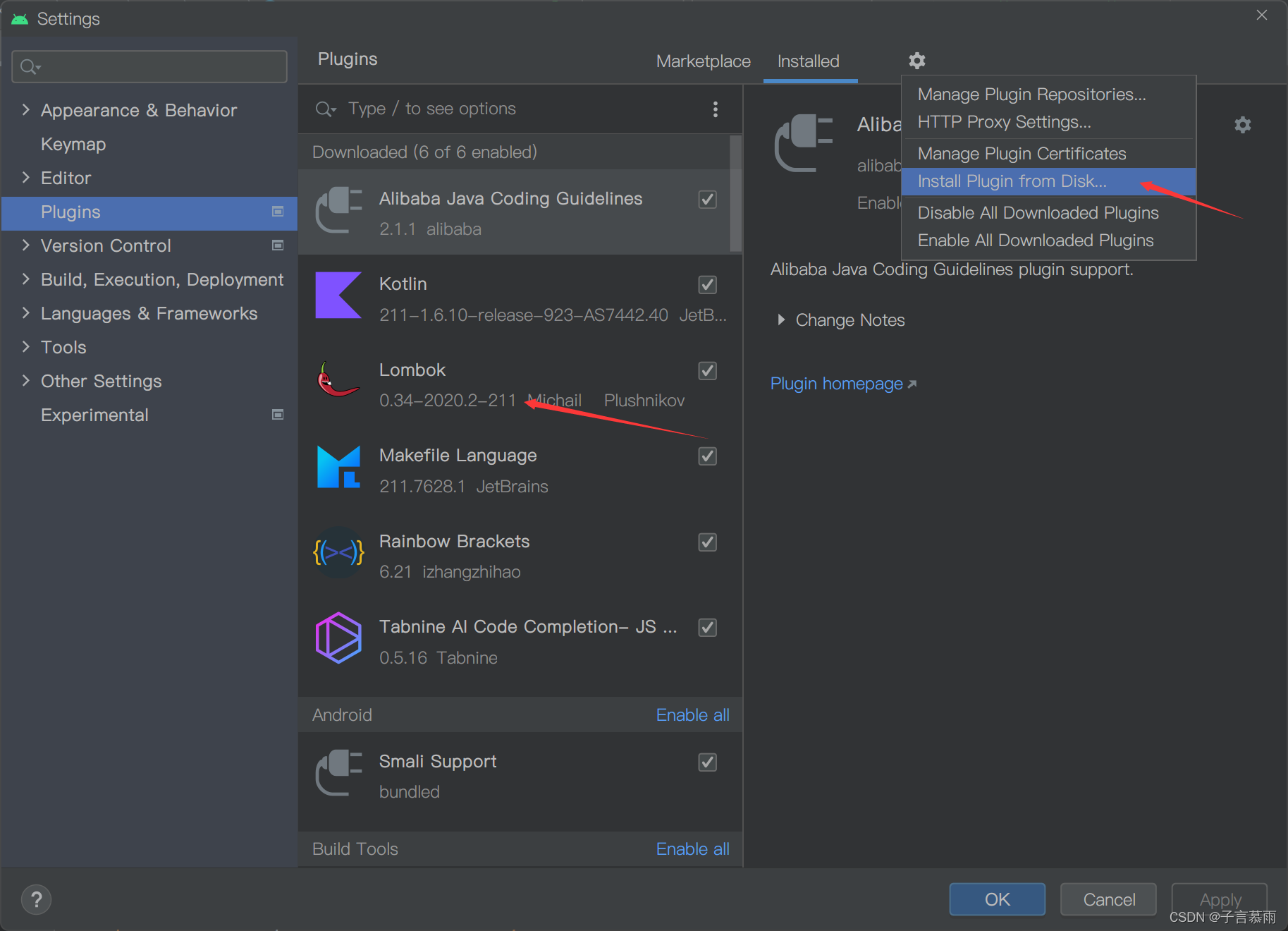
Task: Choose Install Plugin from Disk
Action: click(x=1048, y=181)
